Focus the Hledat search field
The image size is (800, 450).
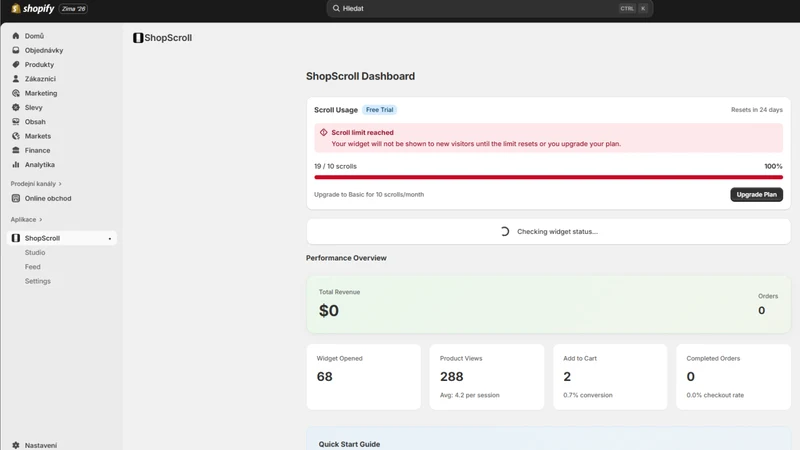[x=489, y=8]
